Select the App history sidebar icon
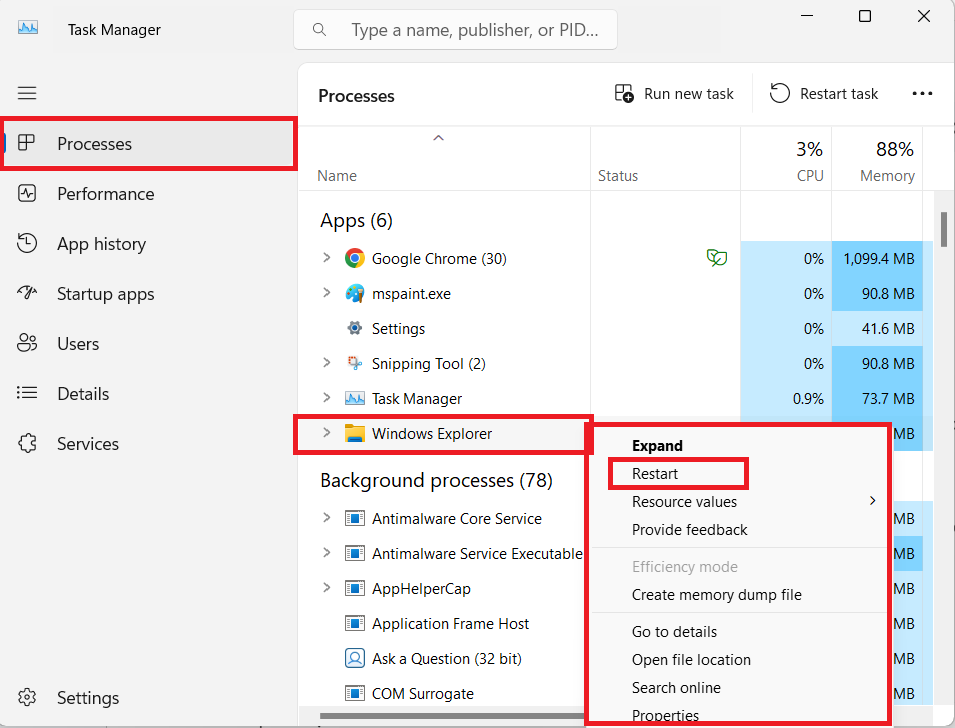Screen dimensions: 955x728 pyautogui.click(x=27, y=243)
